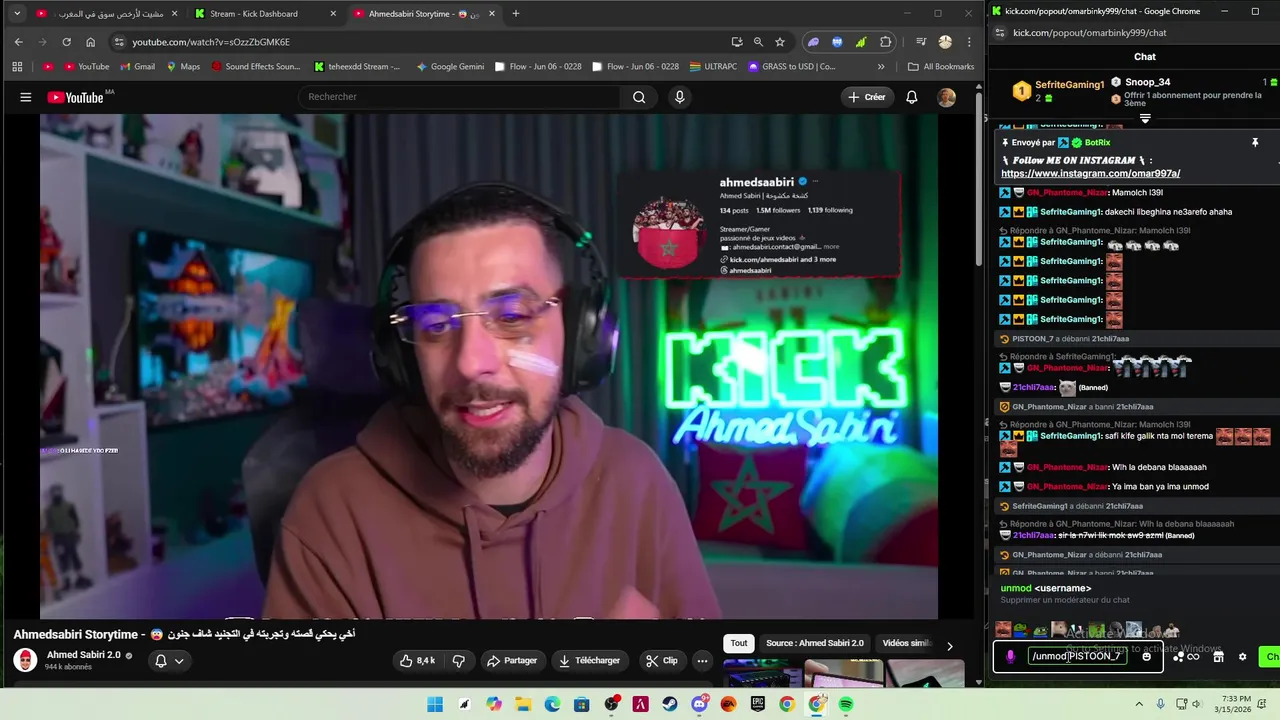Open the Instagram omar997a link in chat
1280x720 pixels.
click(x=1090, y=174)
